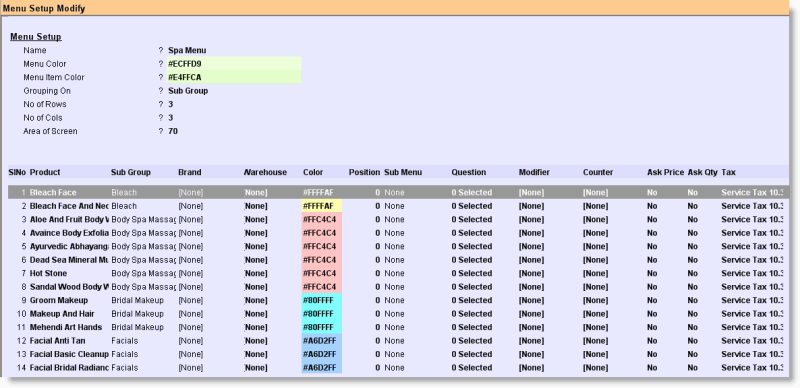Select the Facial Bridal Radiance product
800x388 pixels.
69,368
